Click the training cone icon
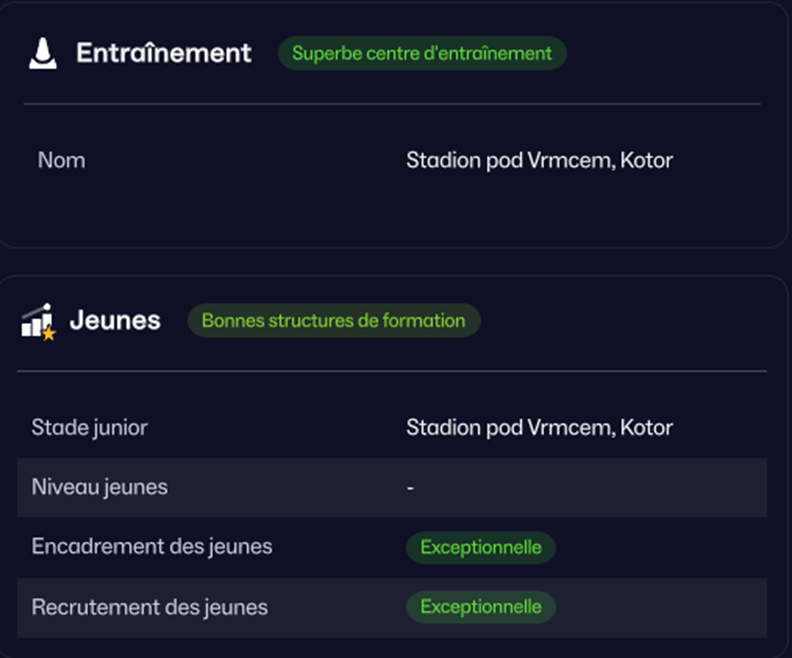Image resolution: width=792 pixels, height=658 pixels. (43, 54)
